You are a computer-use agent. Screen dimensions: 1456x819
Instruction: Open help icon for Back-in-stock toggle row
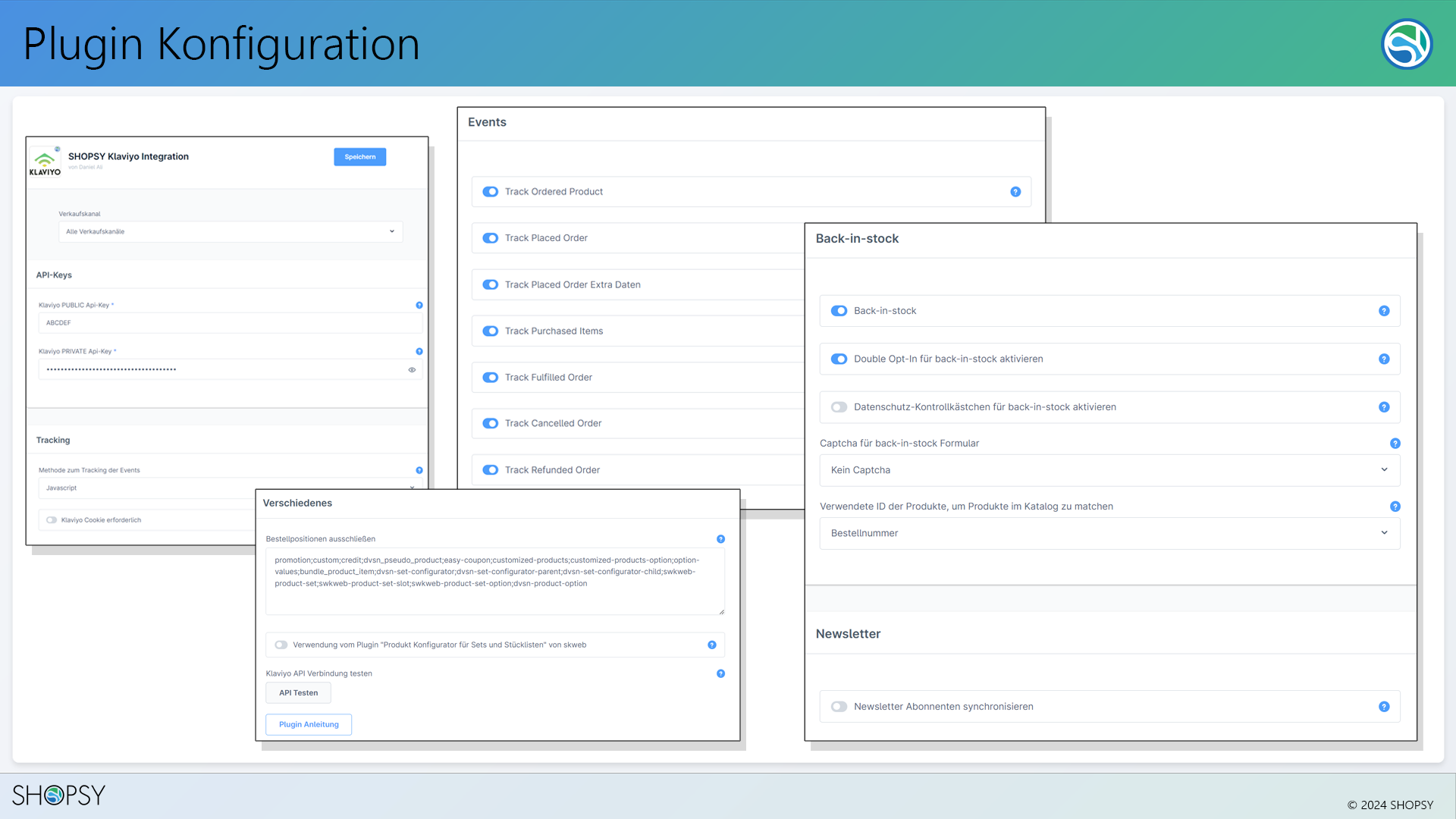click(x=1384, y=311)
